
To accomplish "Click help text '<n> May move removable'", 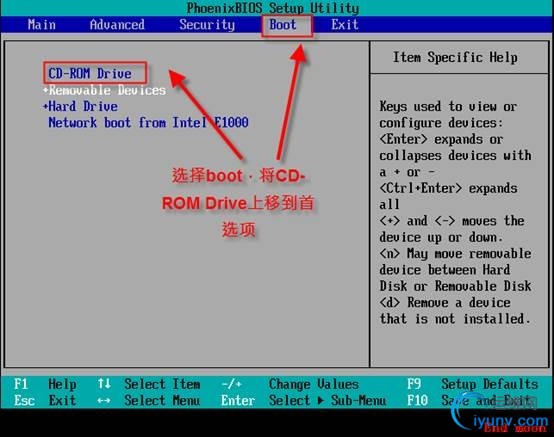I will click(455, 253).
